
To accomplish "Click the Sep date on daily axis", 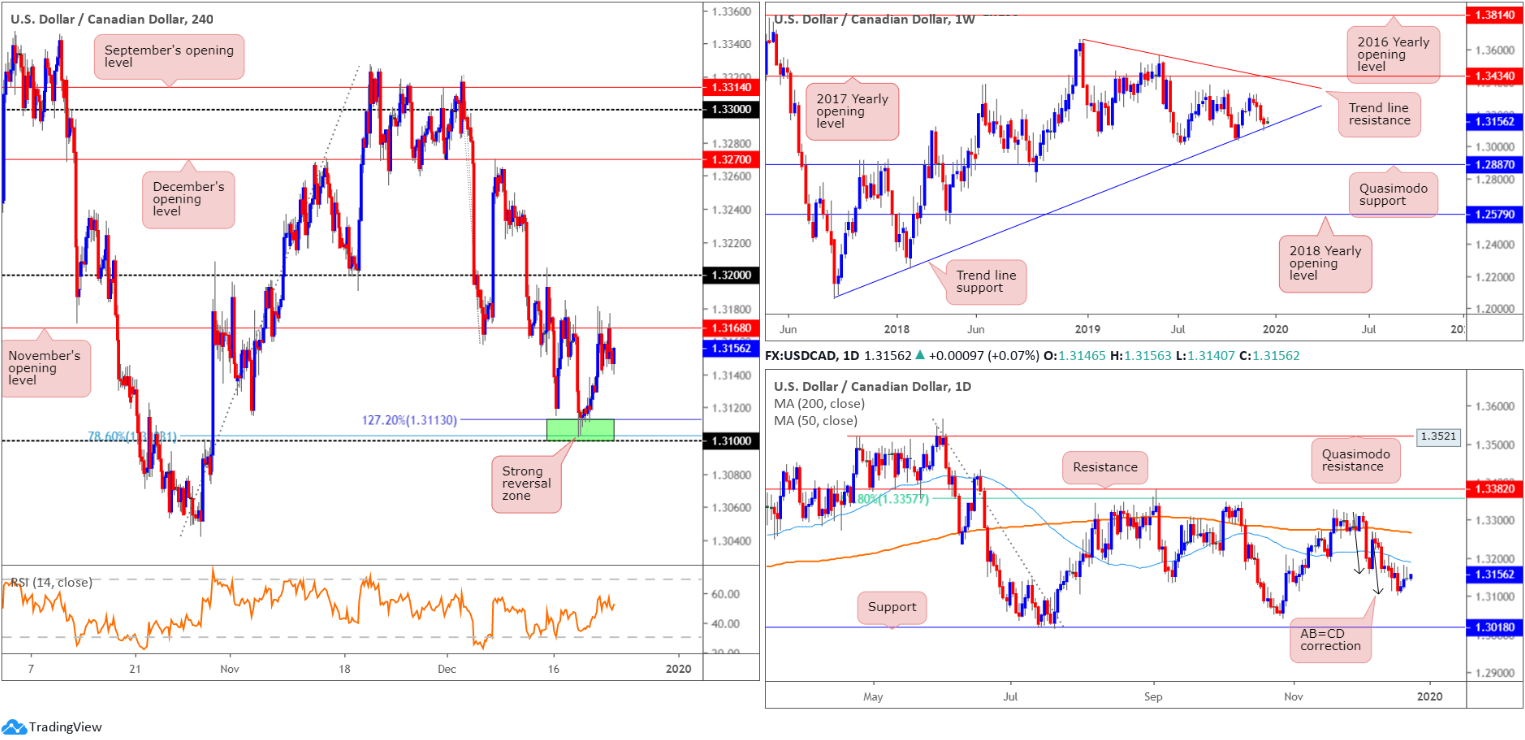I will tap(1153, 696).
